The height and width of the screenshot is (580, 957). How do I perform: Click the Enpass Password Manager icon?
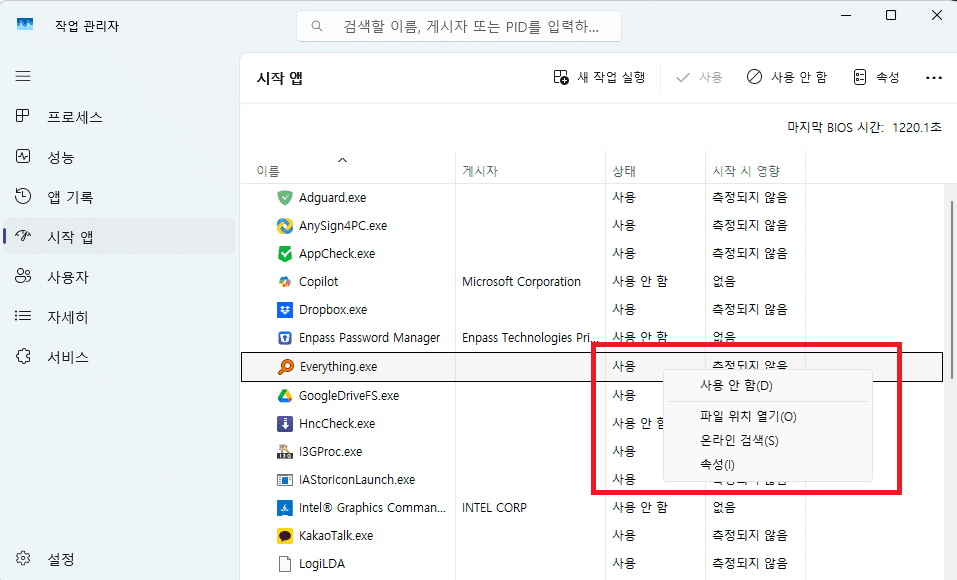click(x=284, y=338)
